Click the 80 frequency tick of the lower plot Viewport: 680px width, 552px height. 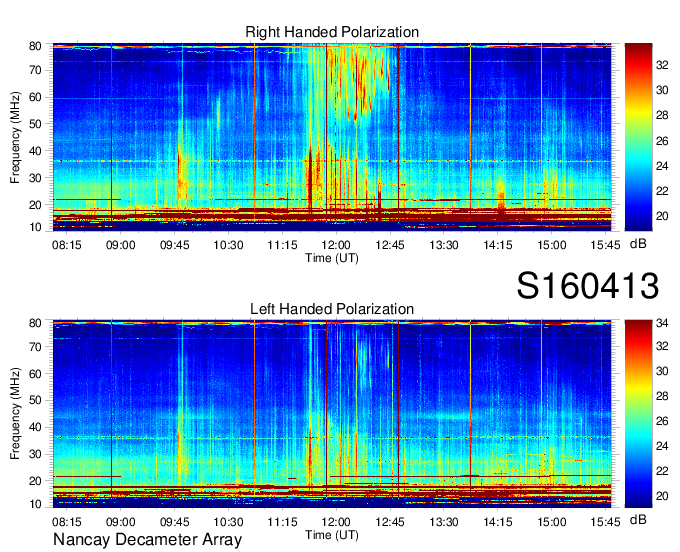click(35, 323)
